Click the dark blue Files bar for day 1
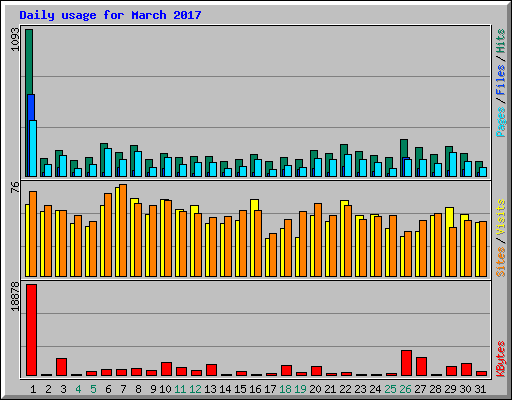The height and width of the screenshot is (400, 512). pos(31,107)
